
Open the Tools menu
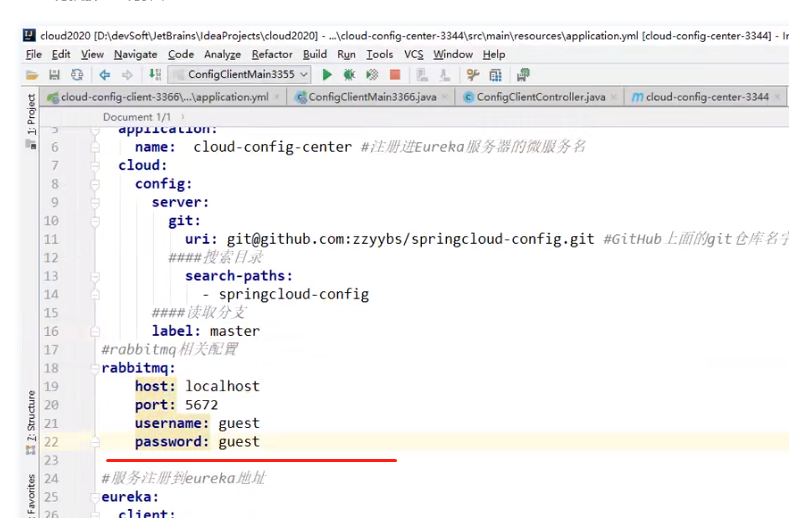coord(379,54)
